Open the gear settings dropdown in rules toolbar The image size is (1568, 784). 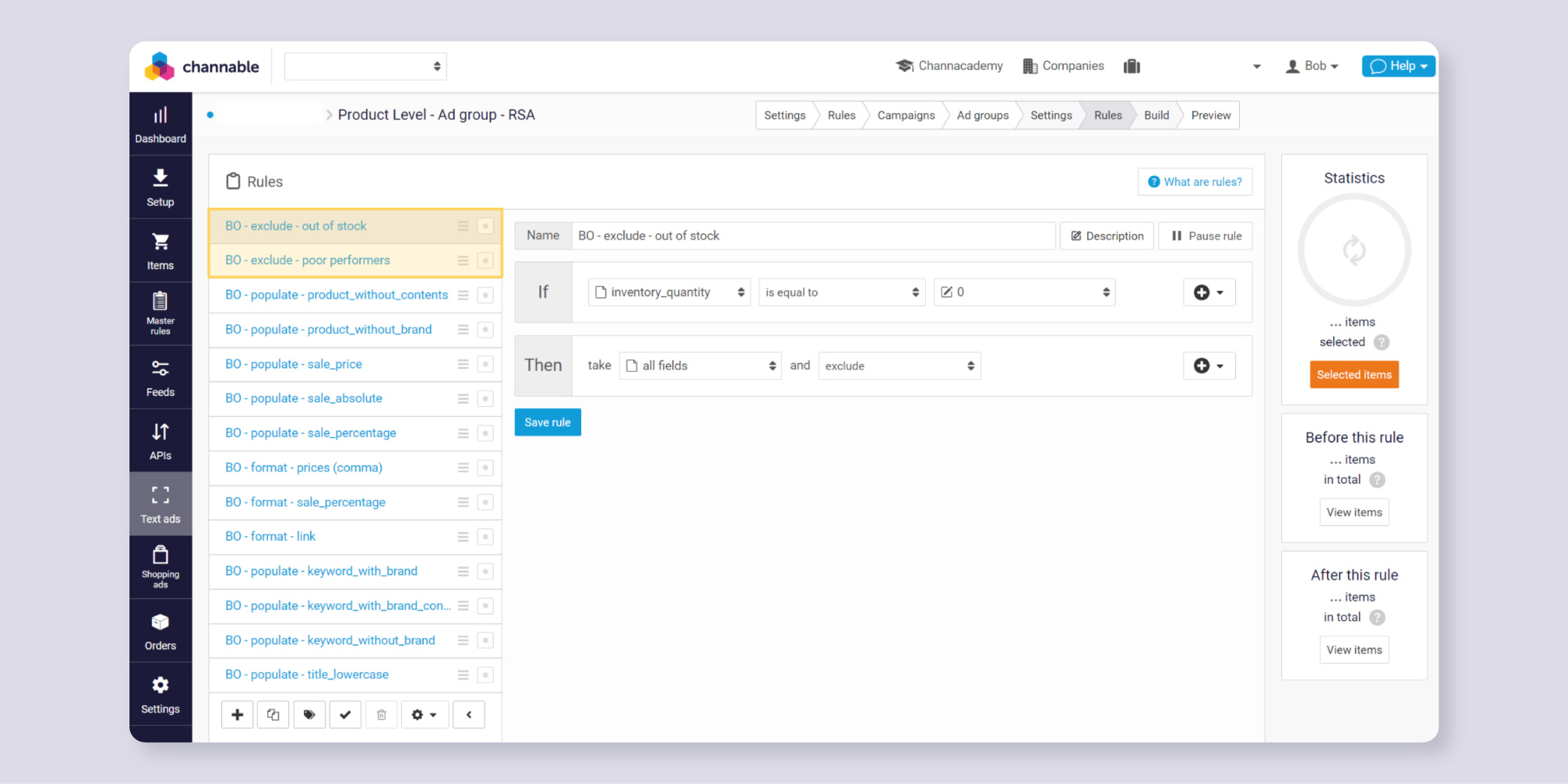424,714
